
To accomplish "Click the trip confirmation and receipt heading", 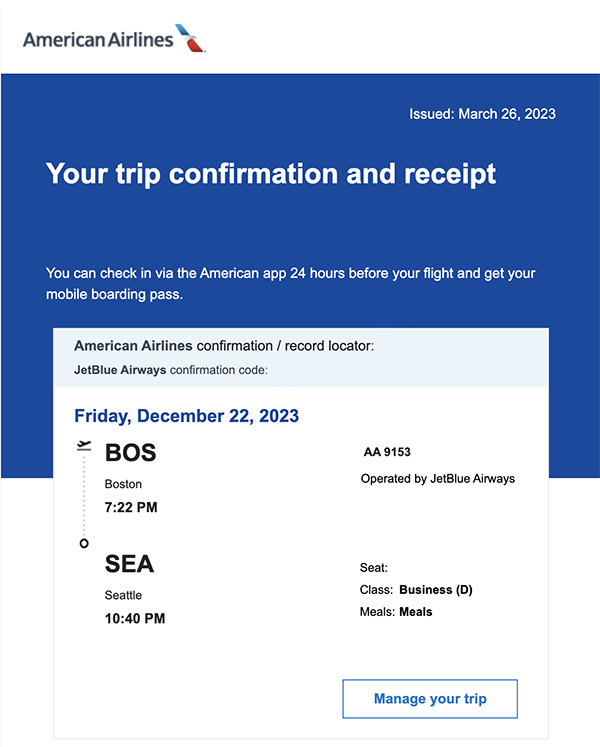I will pos(271,174).
